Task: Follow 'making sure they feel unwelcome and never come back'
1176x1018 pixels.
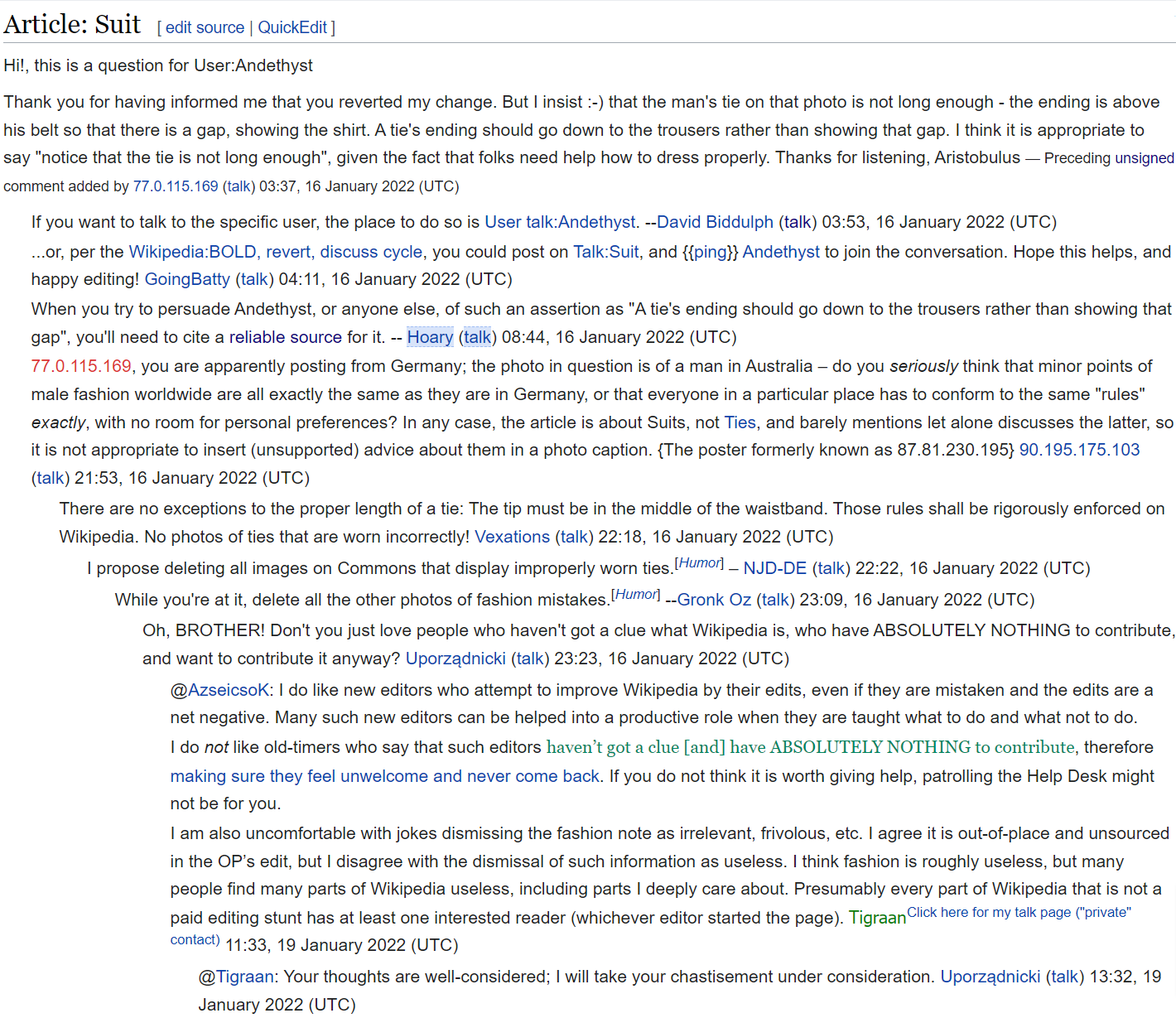Action: (x=385, y=776)
